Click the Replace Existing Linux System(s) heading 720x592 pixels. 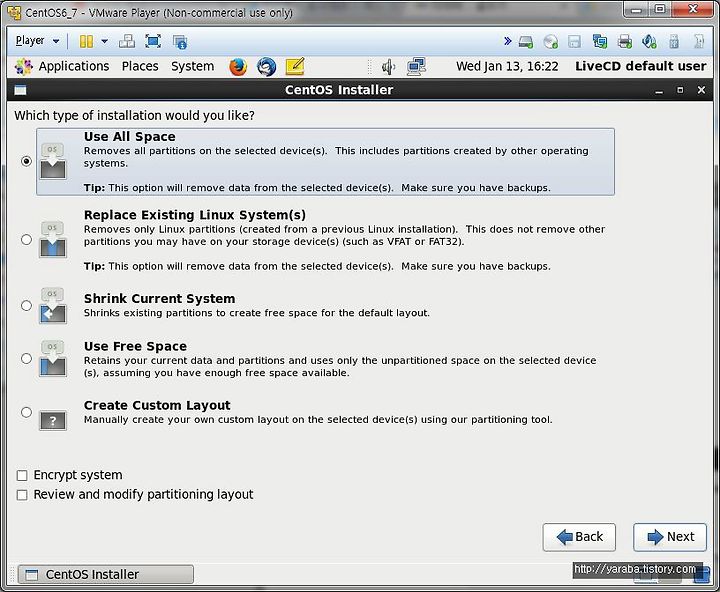point(195,215)
